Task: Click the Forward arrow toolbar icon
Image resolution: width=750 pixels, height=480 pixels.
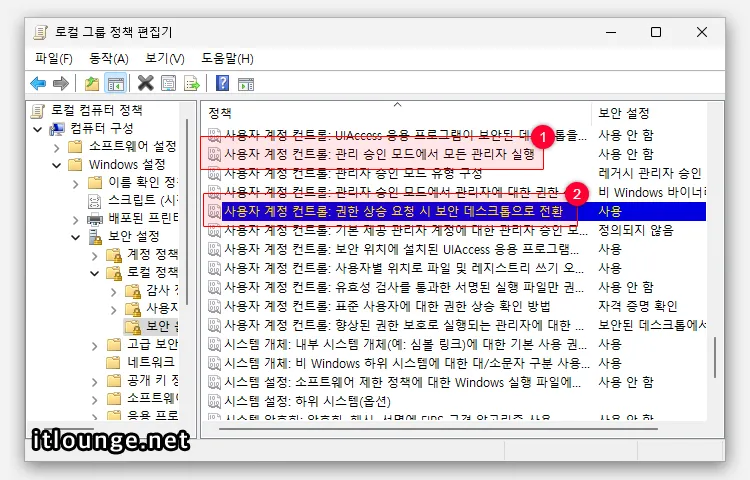Action: pos(61,84)
